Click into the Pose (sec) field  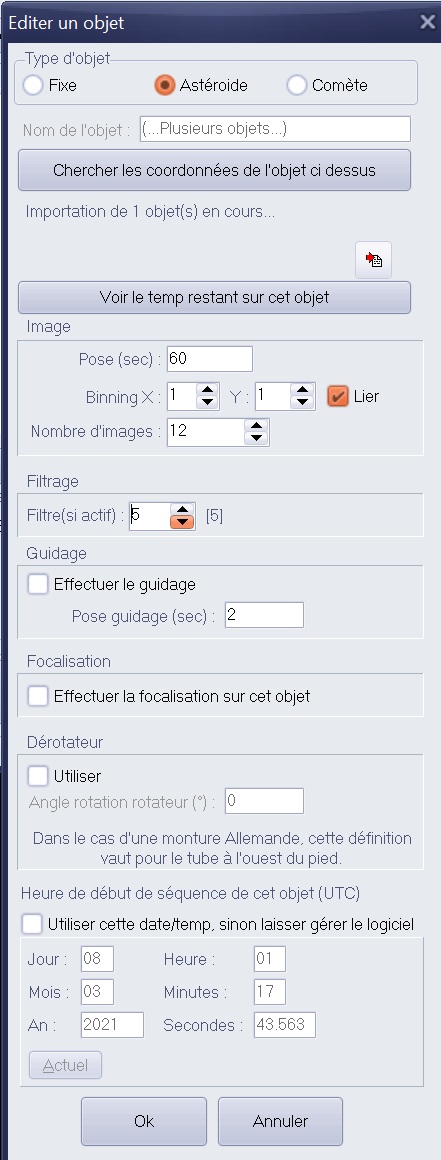(210, 359)
